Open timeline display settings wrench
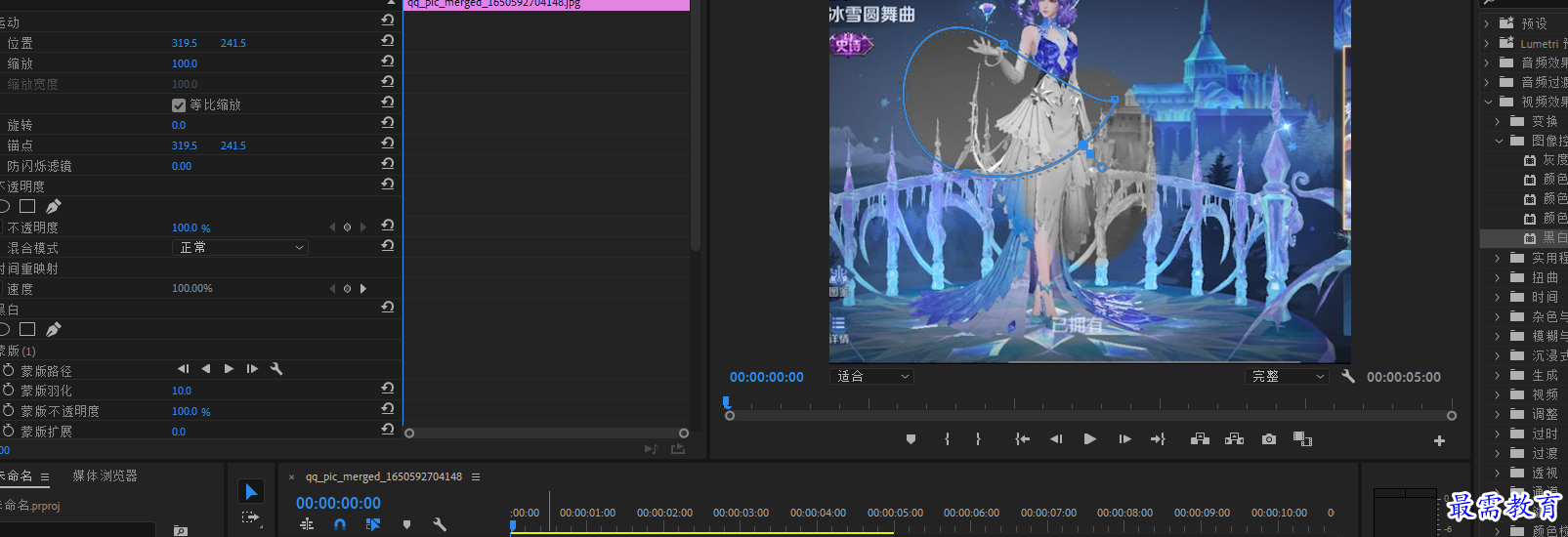1568x537 pixels. click(x=440, y=524)
